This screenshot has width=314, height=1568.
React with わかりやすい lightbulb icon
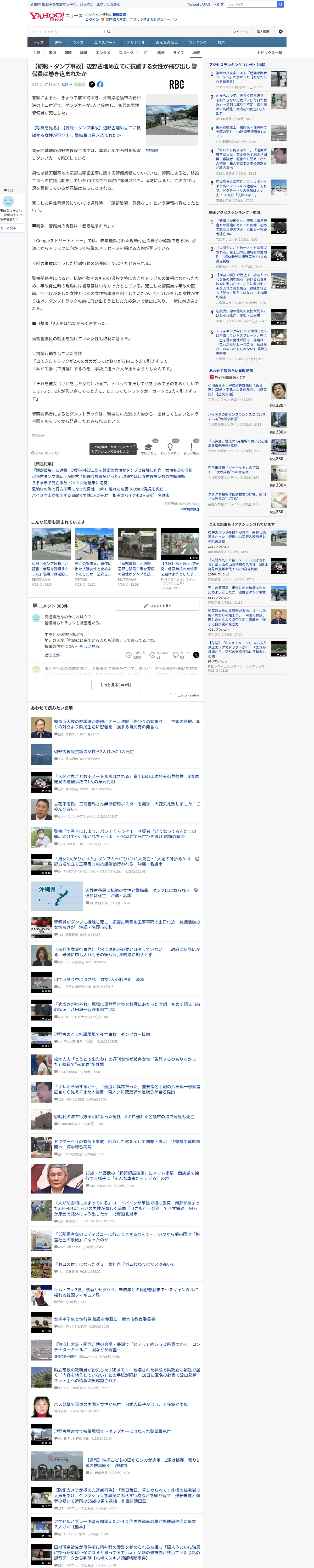(x=170, y=447)
